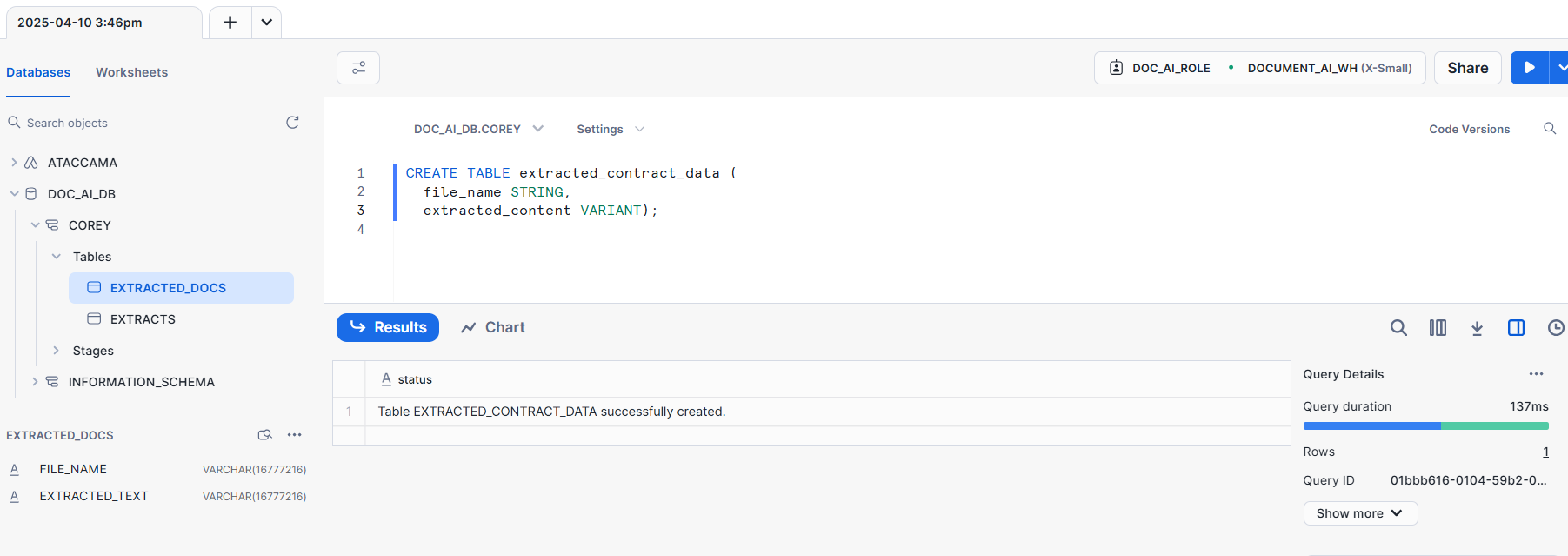Screen dimensions: 1568x556
Task: Open the worksheet filters icon
Action: 358,68
